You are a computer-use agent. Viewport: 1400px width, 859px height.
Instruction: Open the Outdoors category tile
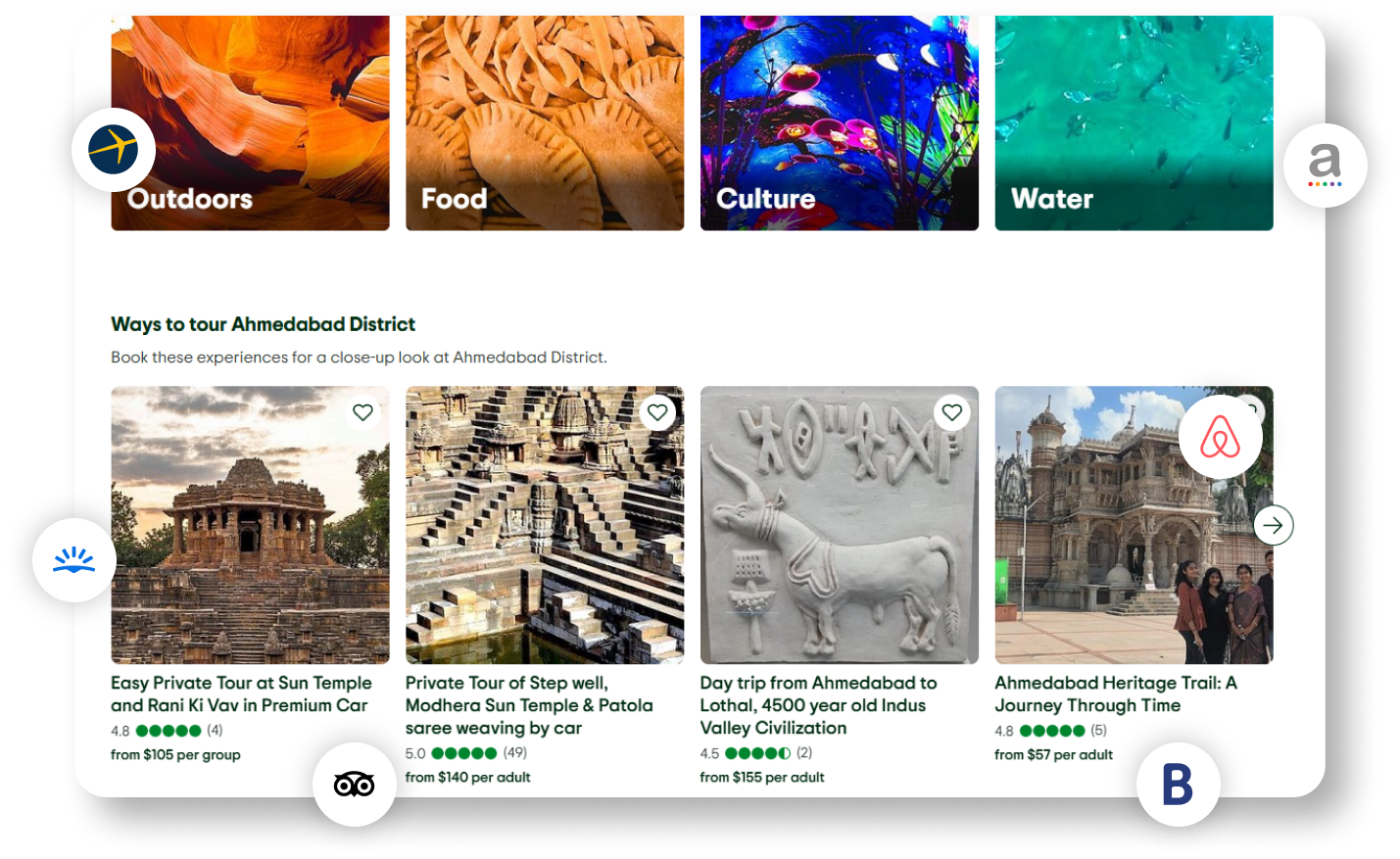[250, 123]
